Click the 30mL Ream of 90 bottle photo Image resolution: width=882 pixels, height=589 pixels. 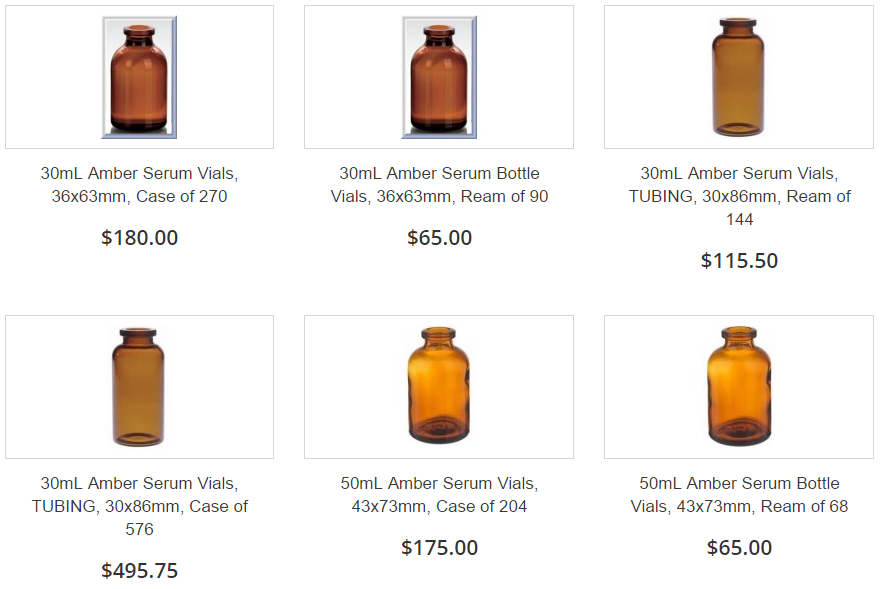coord(439,77)
